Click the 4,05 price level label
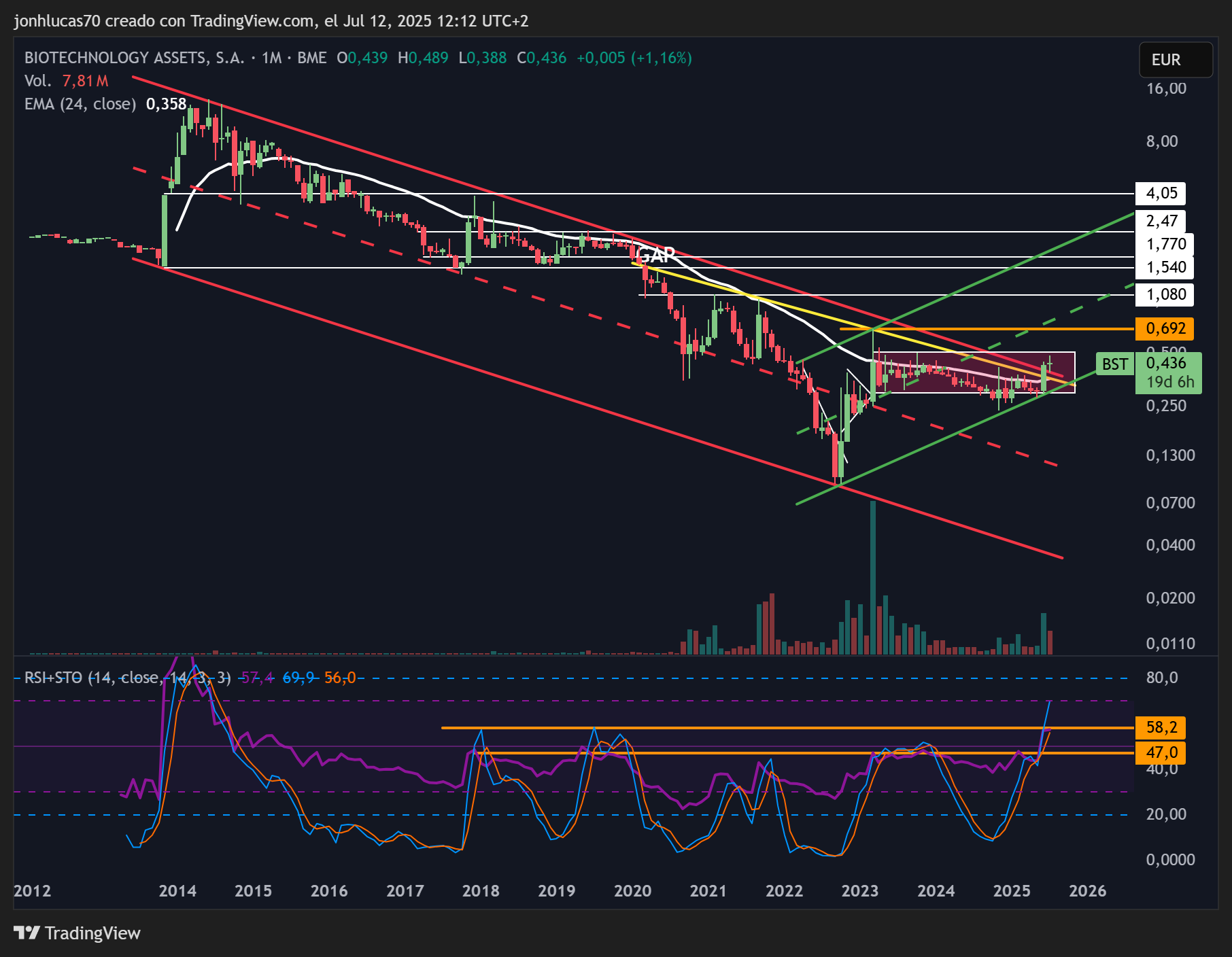Image resolution: width=1232 pixels, height=957 pixels. (x=1161, y=193)
